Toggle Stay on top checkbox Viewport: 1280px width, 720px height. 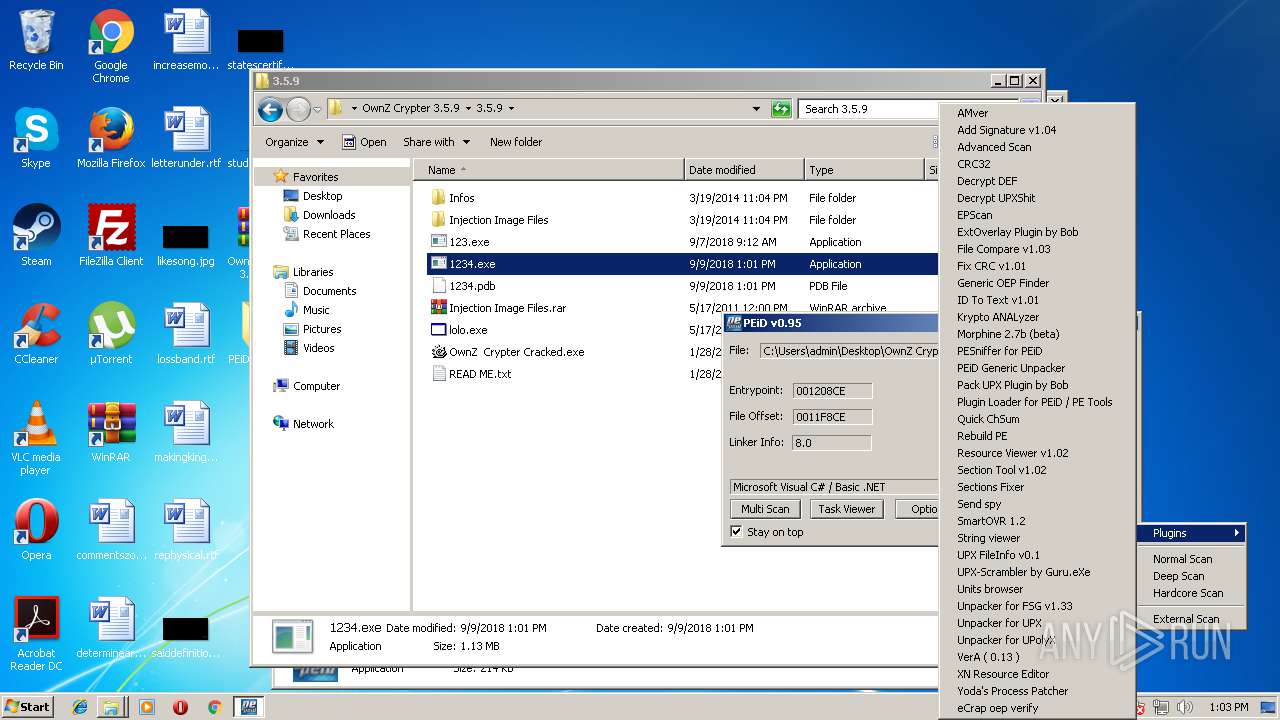click(x=737, y=532)
